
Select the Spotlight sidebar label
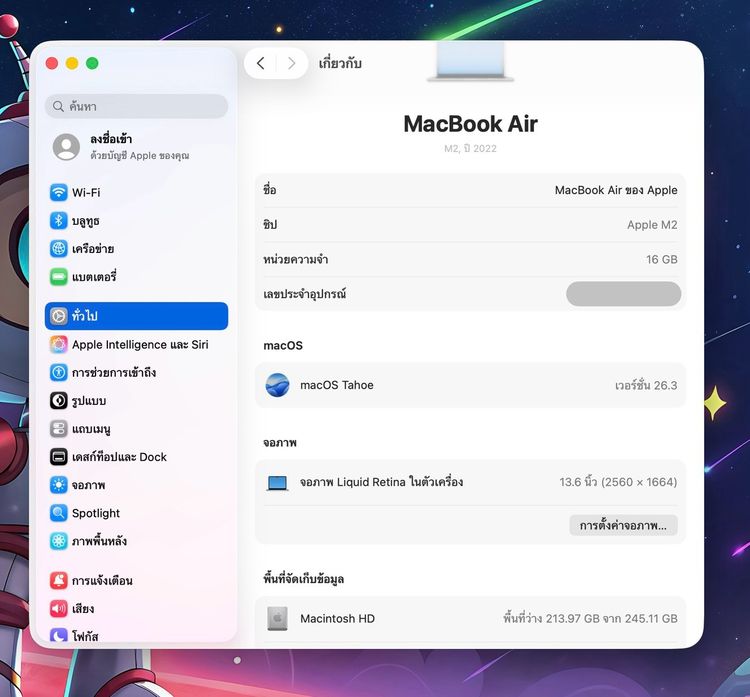96,513
